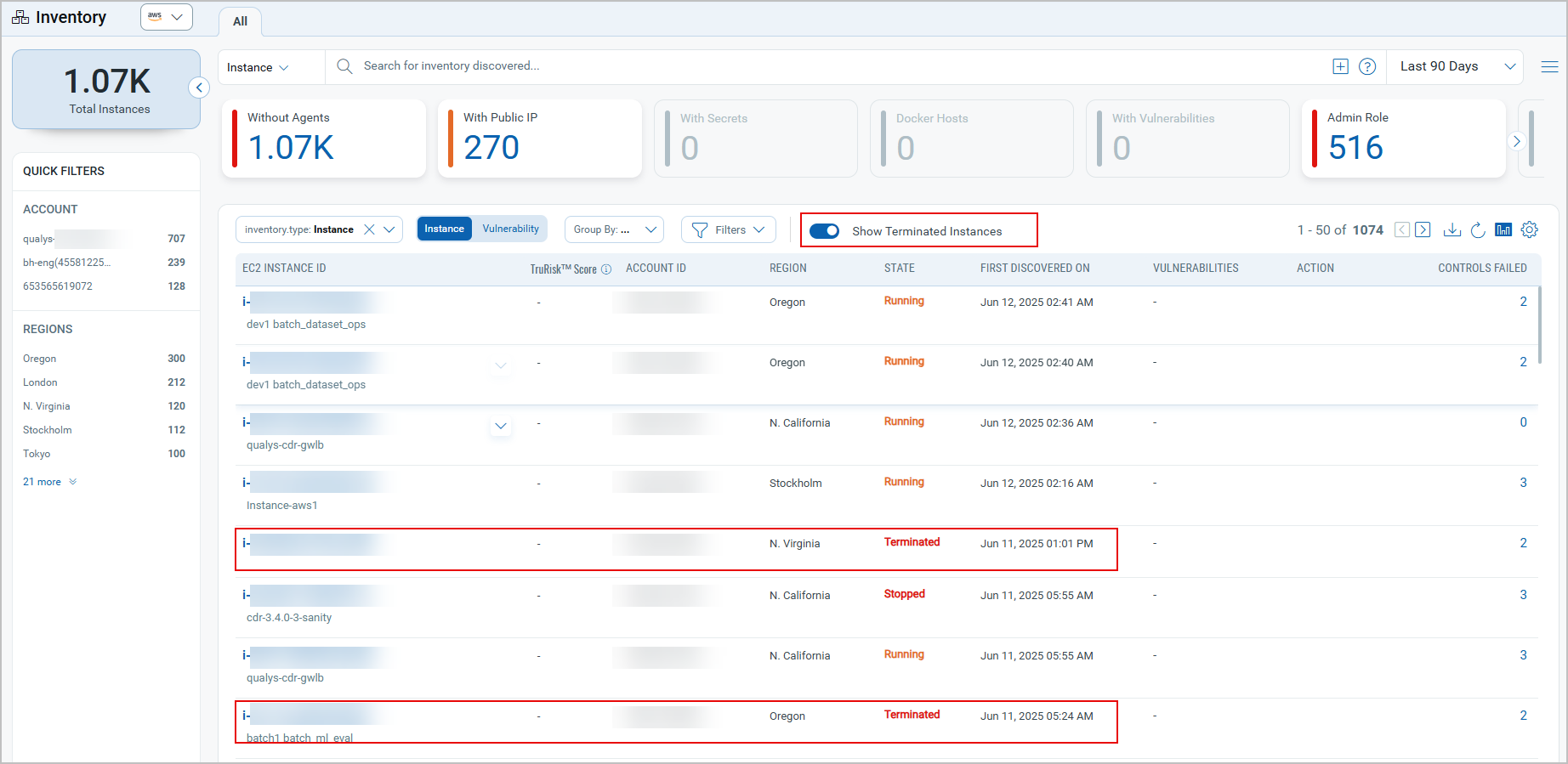1568x764 pixels.
Task: Select the Docker Hosts card
Action: click(972, 139)
